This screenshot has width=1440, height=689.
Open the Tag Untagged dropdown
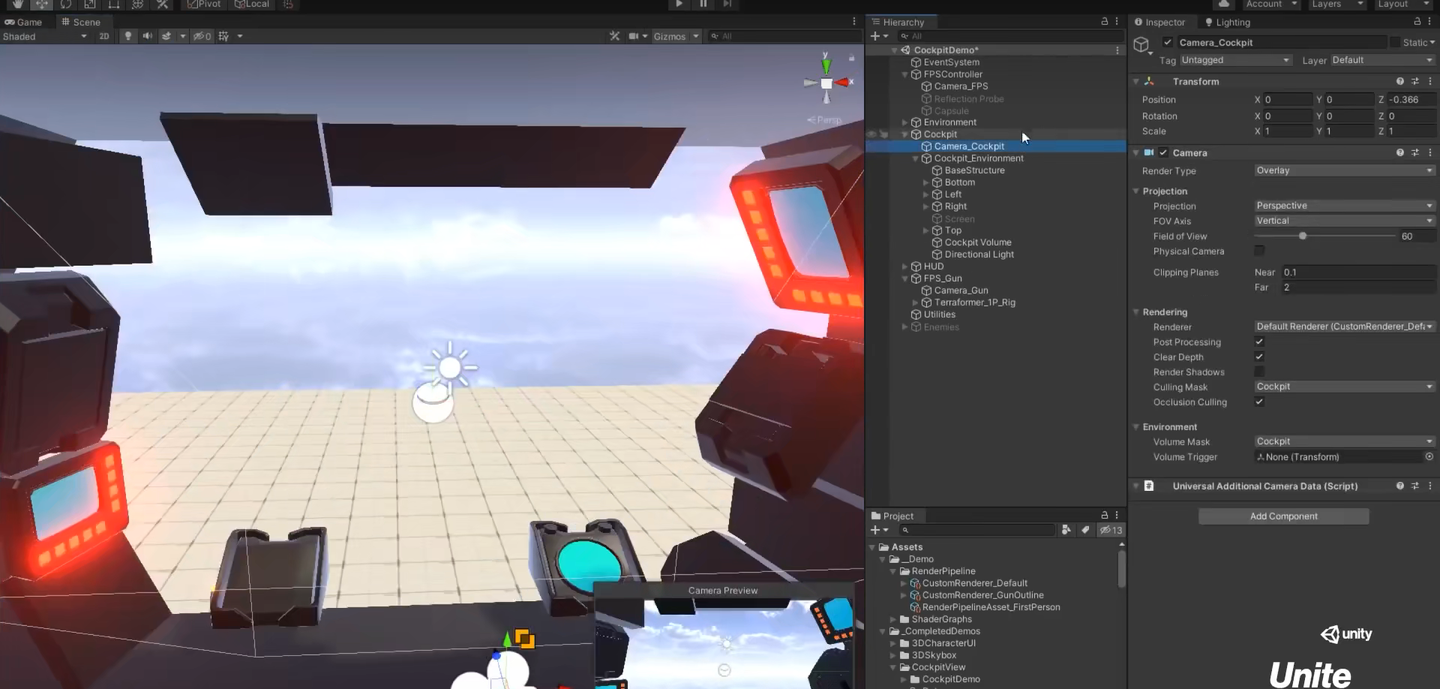tap(1236, 60)
